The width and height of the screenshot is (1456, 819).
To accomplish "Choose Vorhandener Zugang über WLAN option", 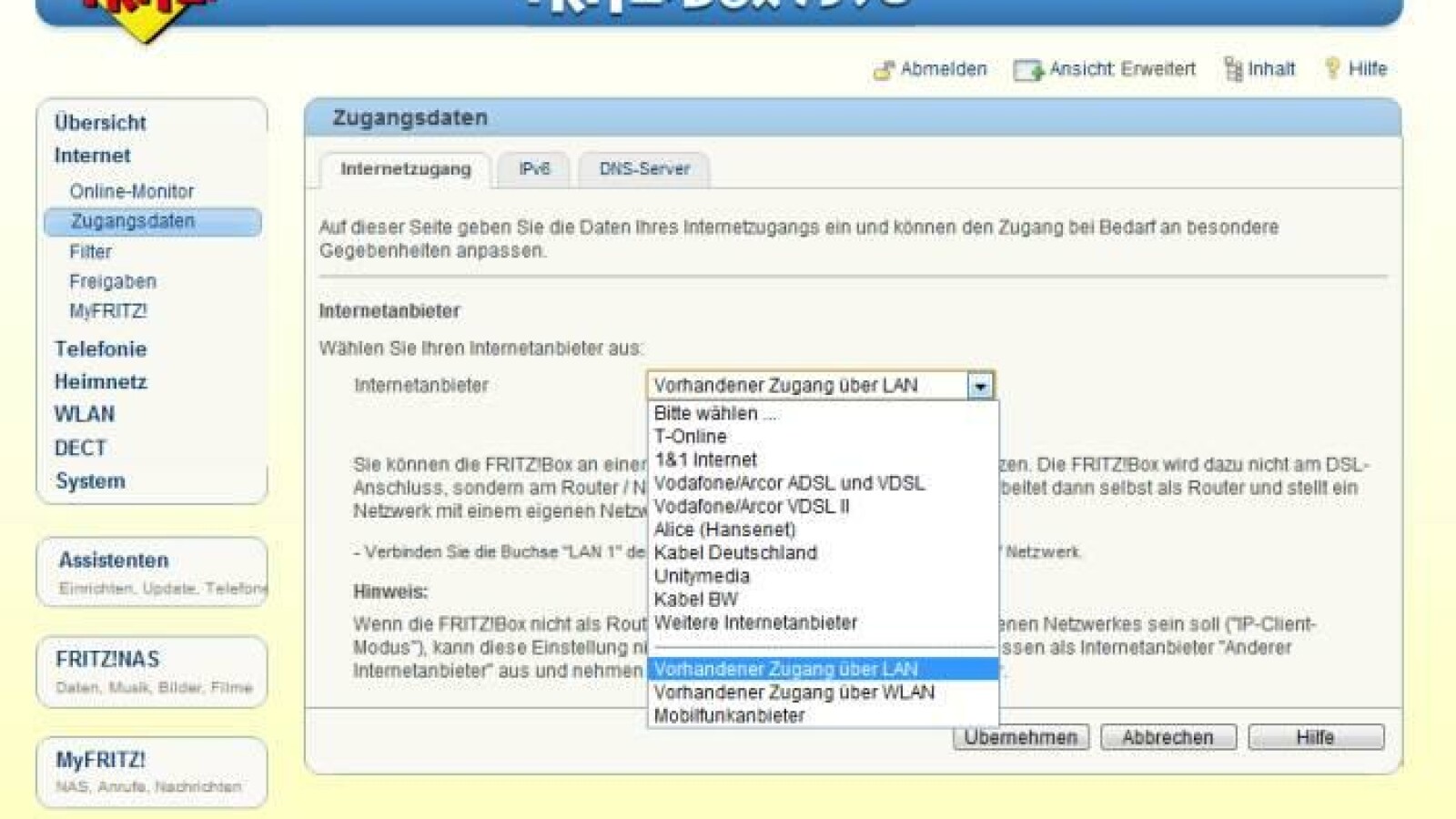I will (823, 693).
